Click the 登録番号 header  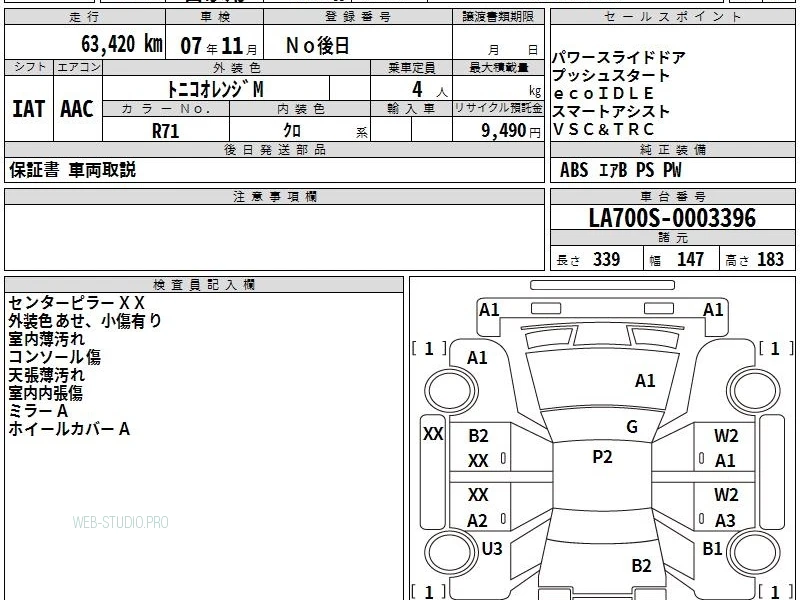pyautogui.click(x=358, y=17)
